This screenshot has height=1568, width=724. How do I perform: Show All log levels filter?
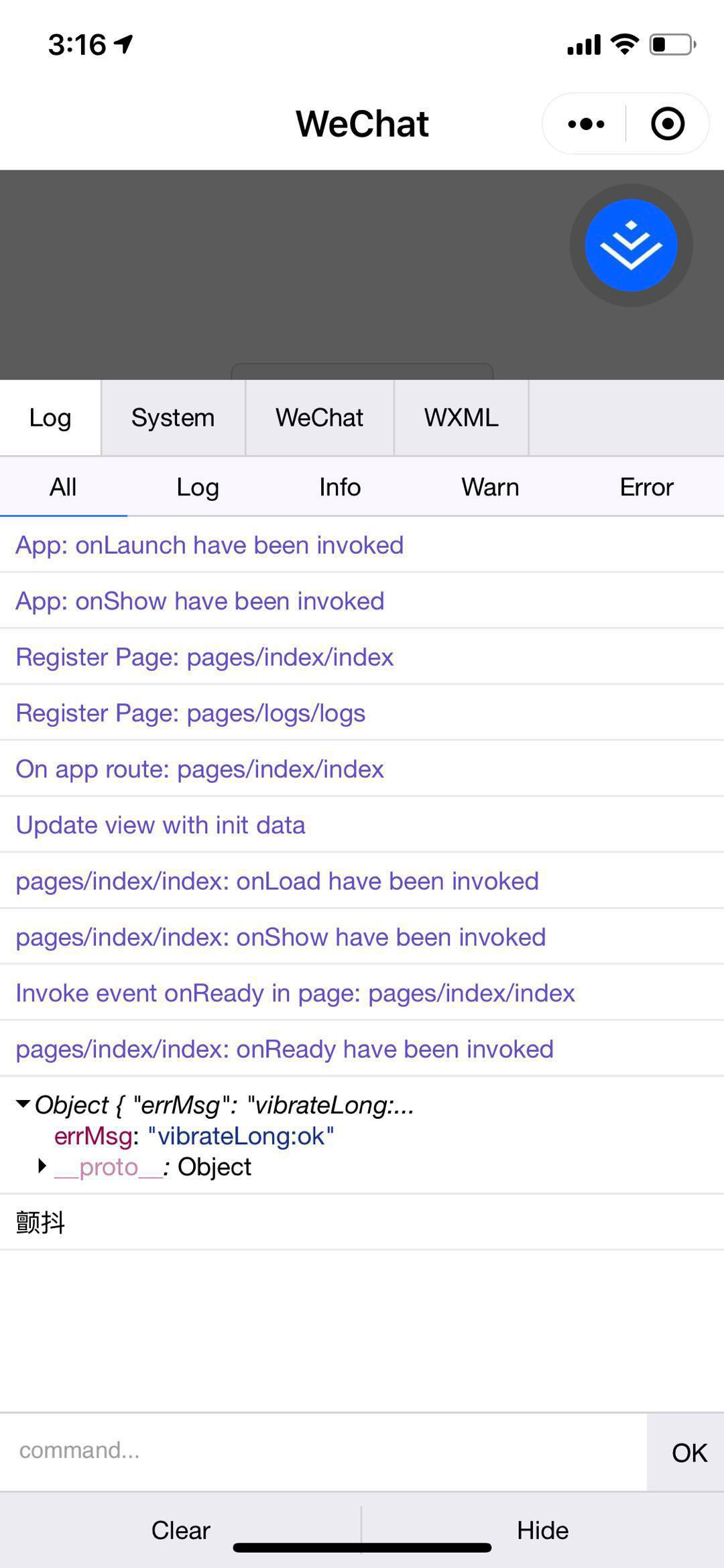pyautogui.click(x=63, y=487)
